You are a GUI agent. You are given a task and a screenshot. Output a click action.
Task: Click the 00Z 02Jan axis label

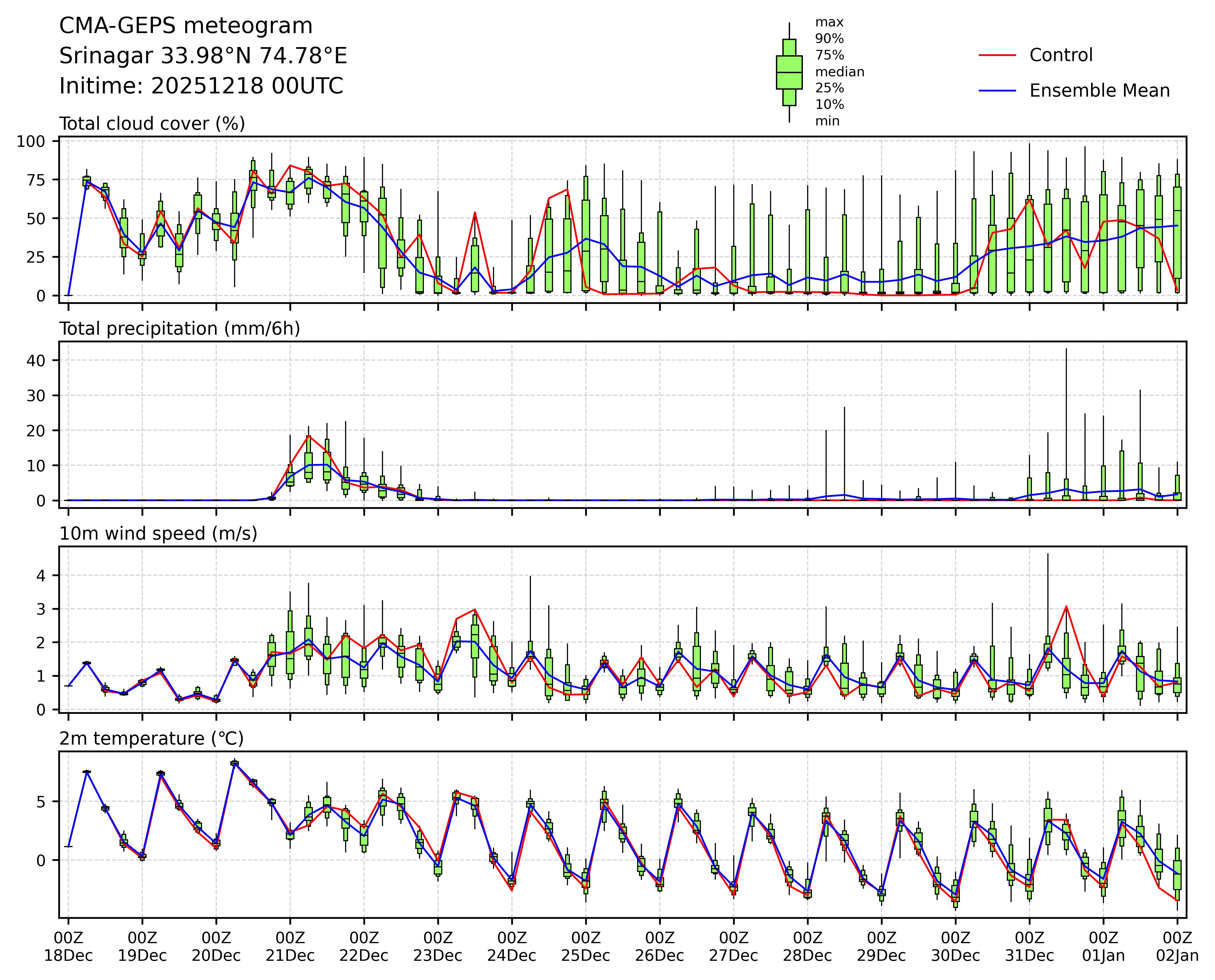1177,947
